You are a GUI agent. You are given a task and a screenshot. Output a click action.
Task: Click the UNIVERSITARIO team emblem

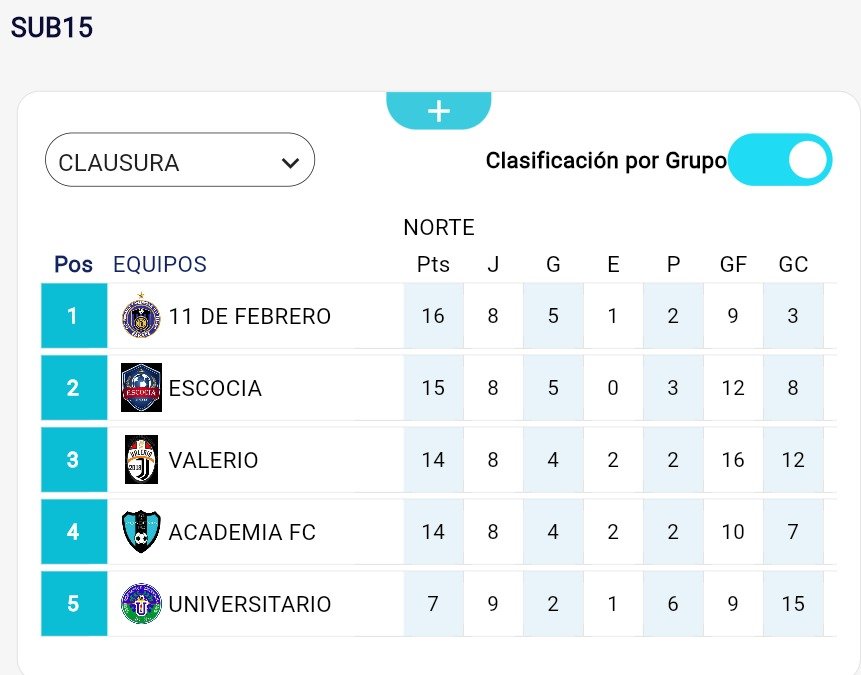141,604
